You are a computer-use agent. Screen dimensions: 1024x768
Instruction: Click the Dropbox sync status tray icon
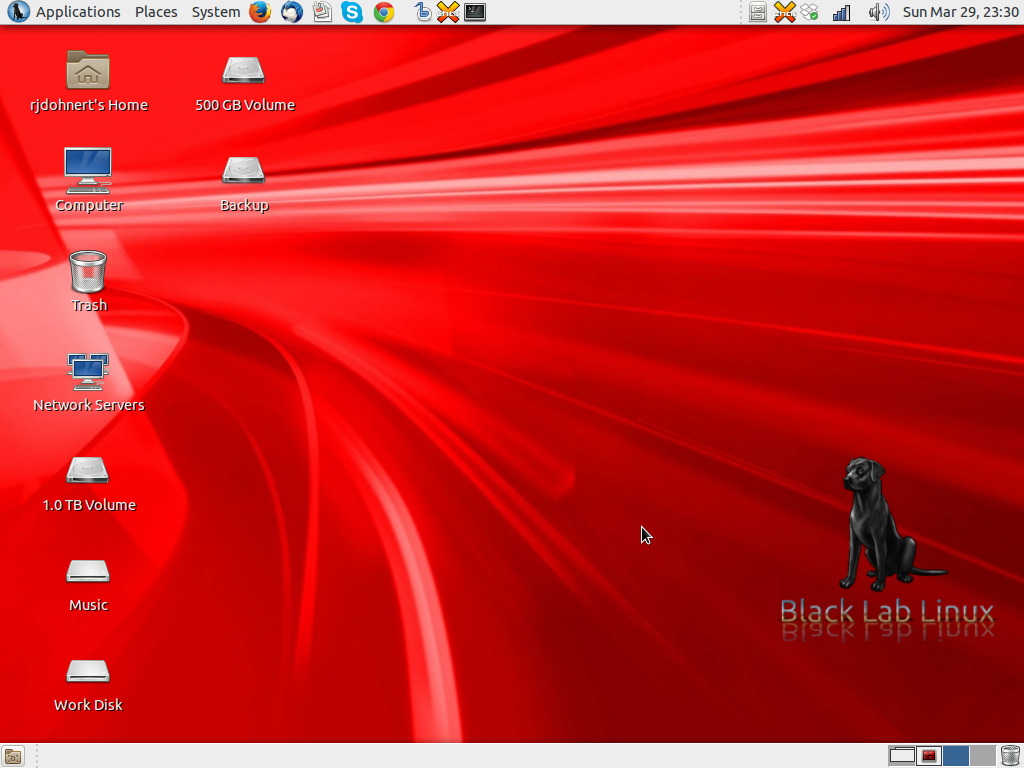(x=810, y=12)
